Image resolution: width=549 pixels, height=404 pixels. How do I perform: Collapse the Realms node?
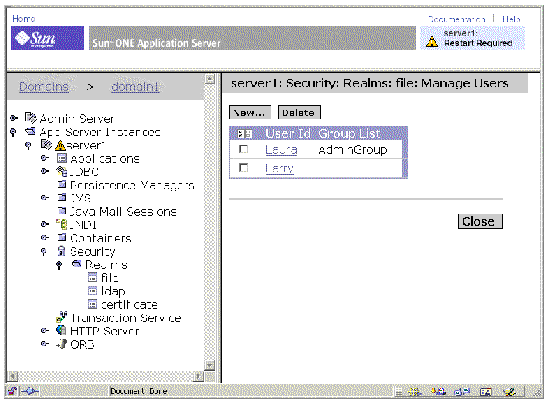59,265
